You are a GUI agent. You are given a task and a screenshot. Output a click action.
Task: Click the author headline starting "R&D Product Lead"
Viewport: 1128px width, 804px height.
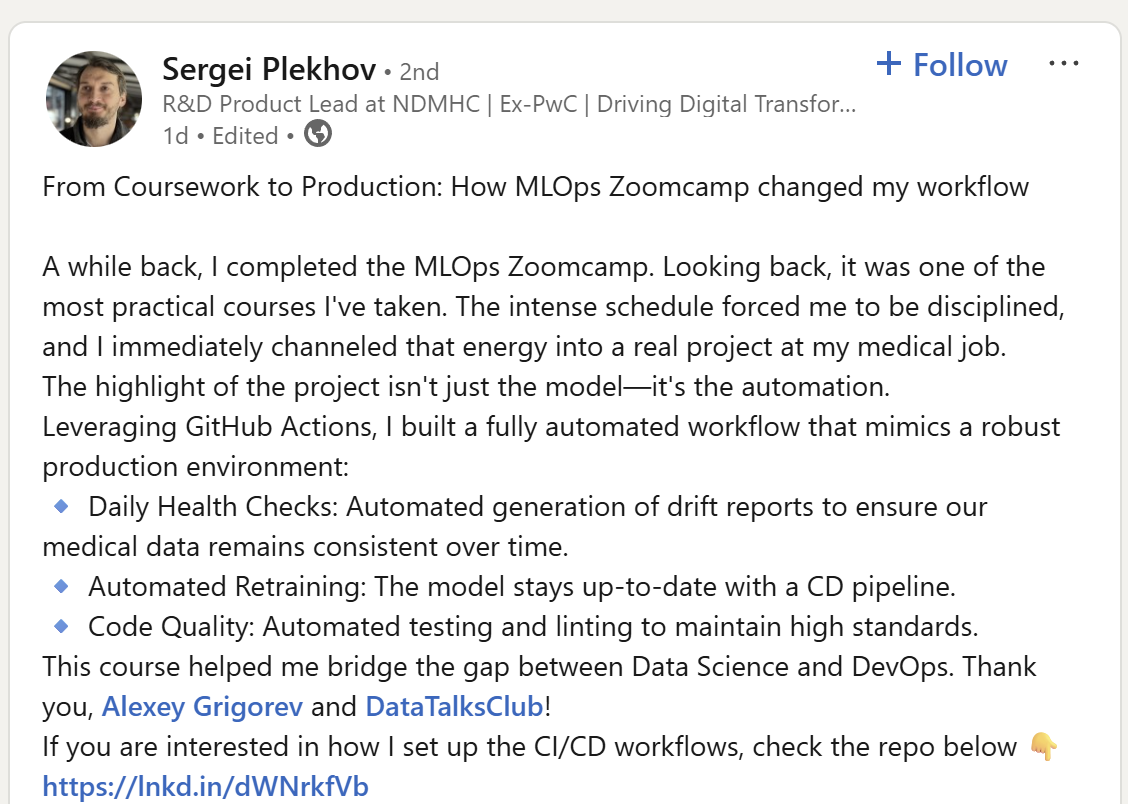[508, 104]
